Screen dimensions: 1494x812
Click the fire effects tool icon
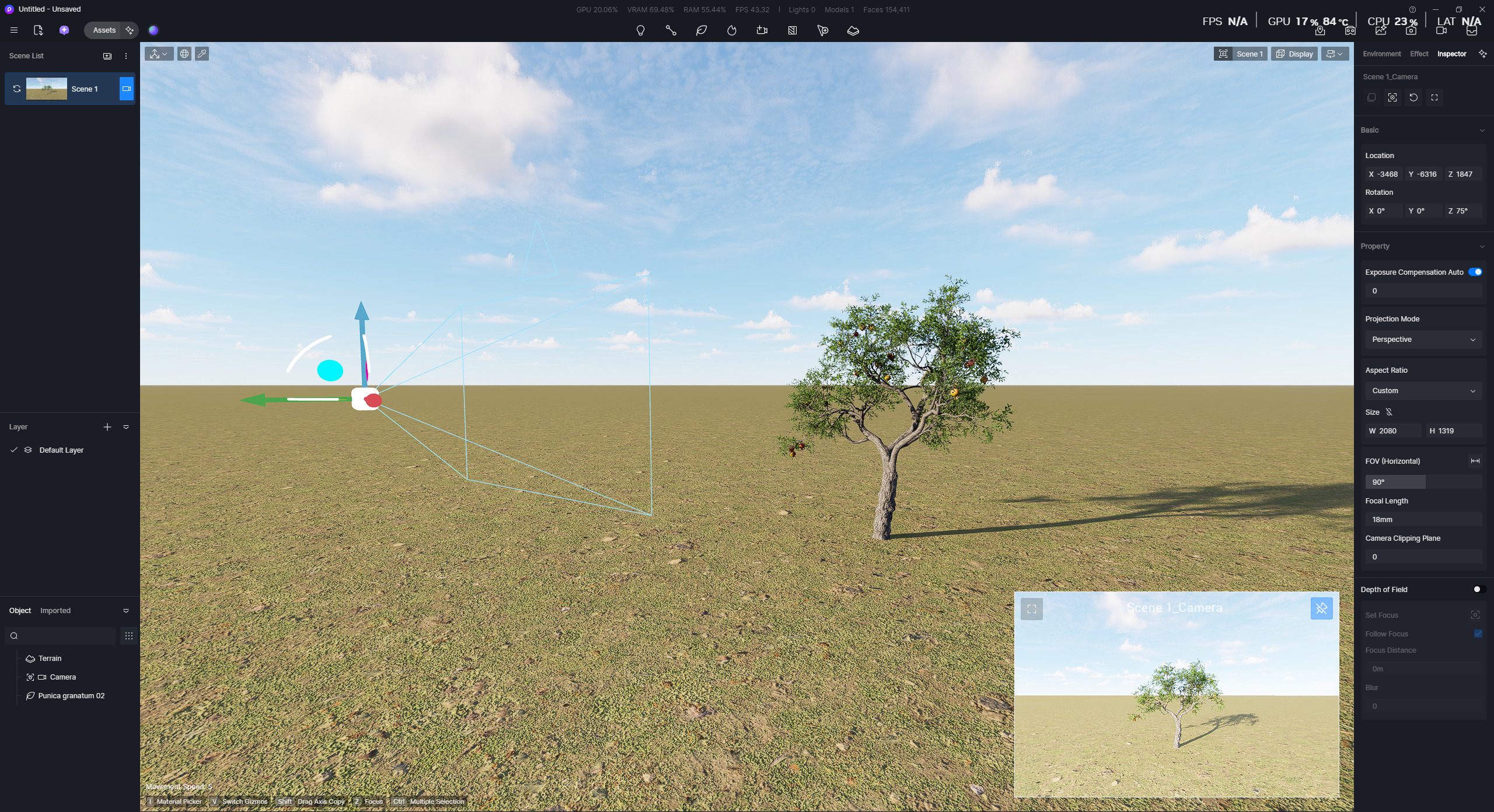732,30
